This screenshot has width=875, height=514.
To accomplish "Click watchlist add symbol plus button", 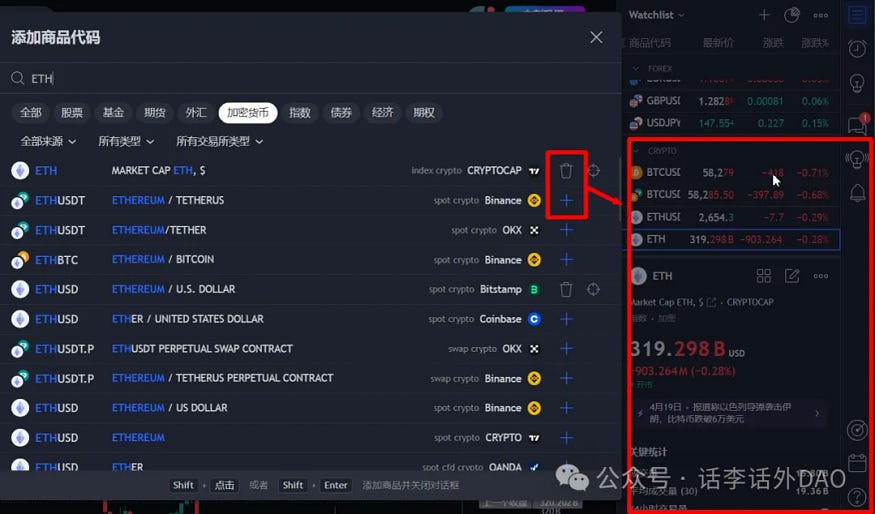I will click(764, 15).
